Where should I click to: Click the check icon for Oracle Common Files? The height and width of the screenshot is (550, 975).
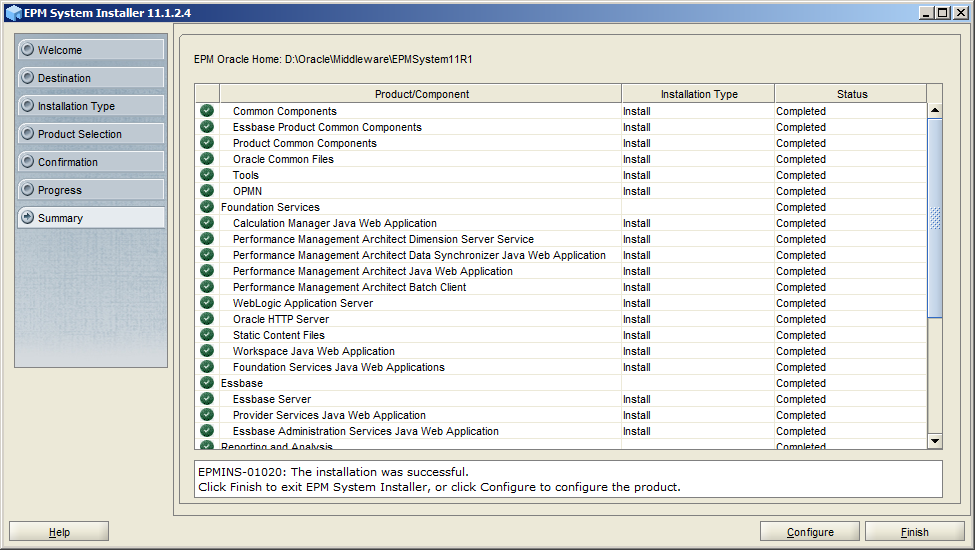click(207, 158)
